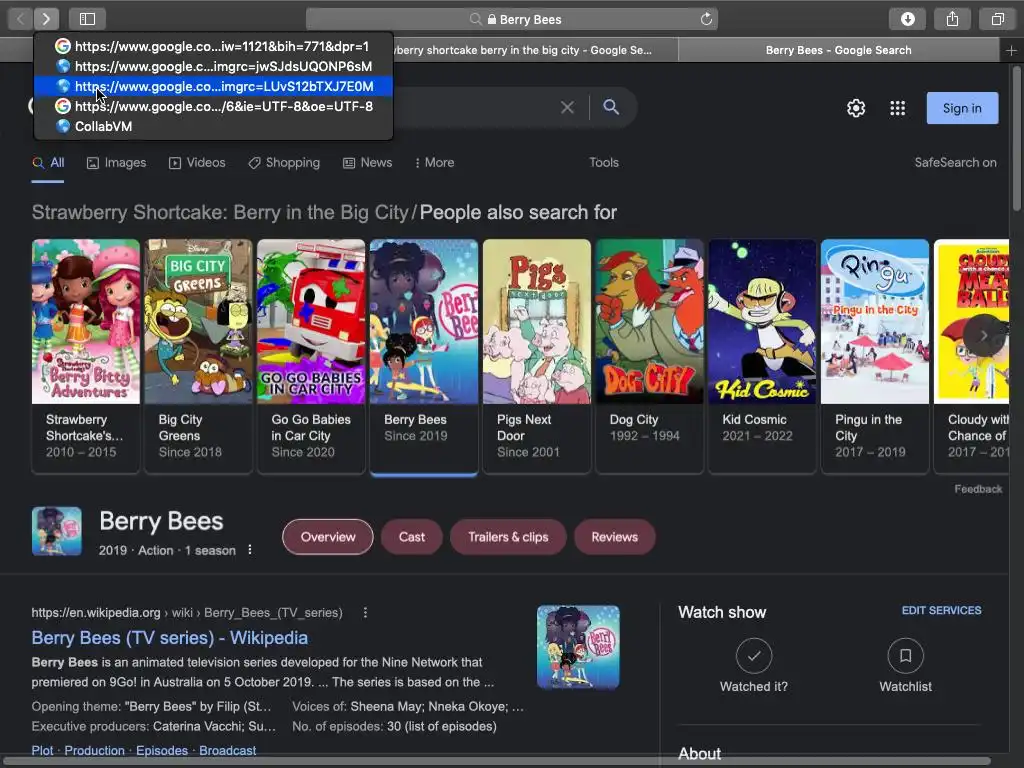Click the horizontal scrollbar at bottom

pyautogui.click(x=496, y=761)
